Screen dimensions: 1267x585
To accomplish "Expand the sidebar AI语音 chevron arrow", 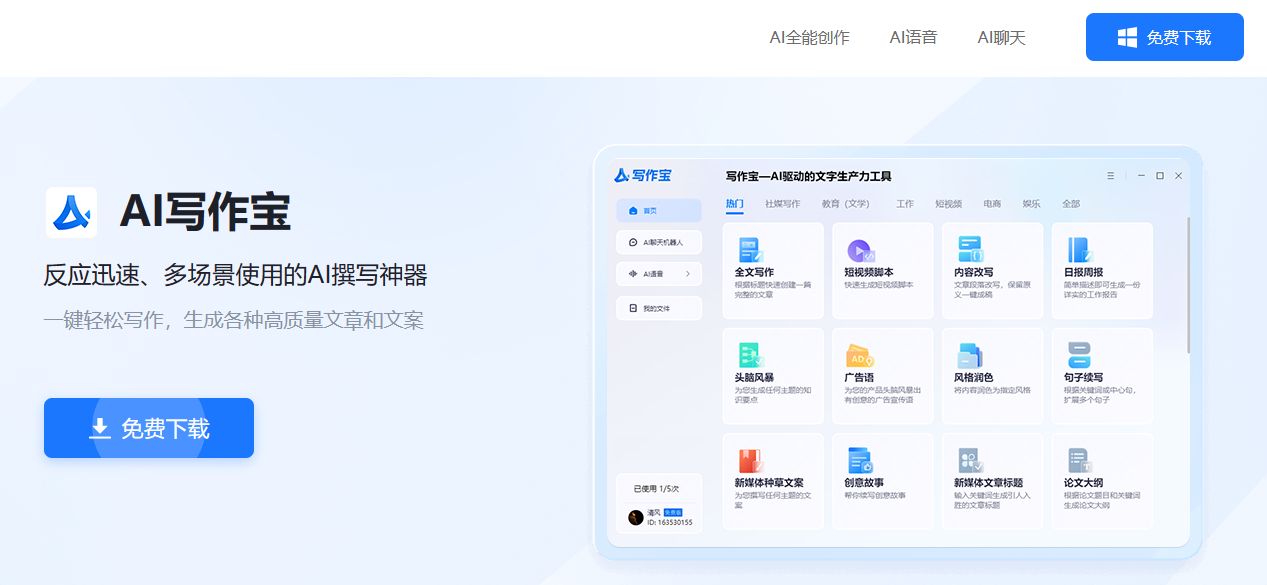I will click(x=687, y=274).
